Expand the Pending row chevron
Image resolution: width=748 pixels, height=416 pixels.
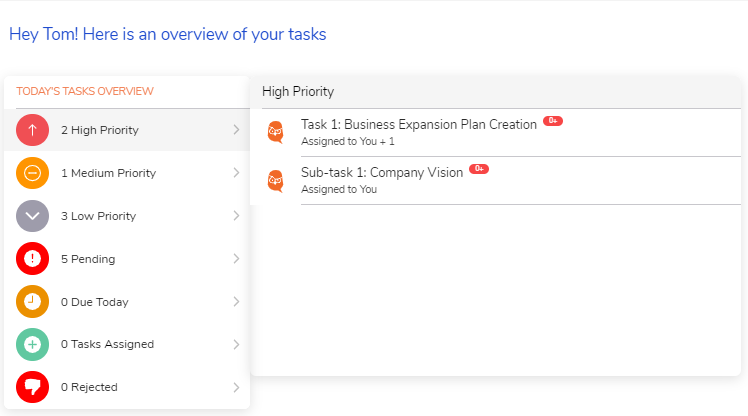236,259
